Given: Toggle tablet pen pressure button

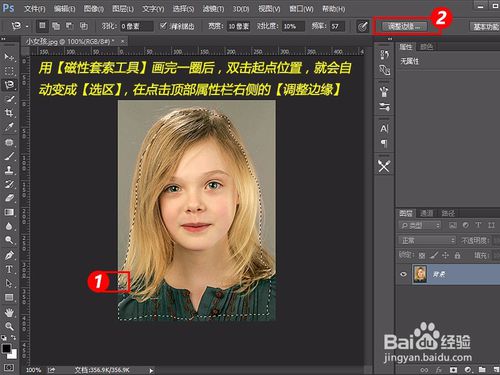Looking at the screenshot, I should 362,26.
